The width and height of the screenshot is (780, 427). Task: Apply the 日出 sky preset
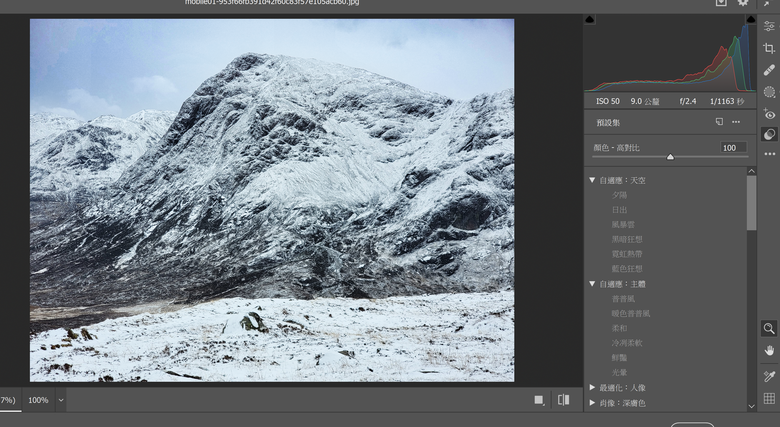pos(619,210)
